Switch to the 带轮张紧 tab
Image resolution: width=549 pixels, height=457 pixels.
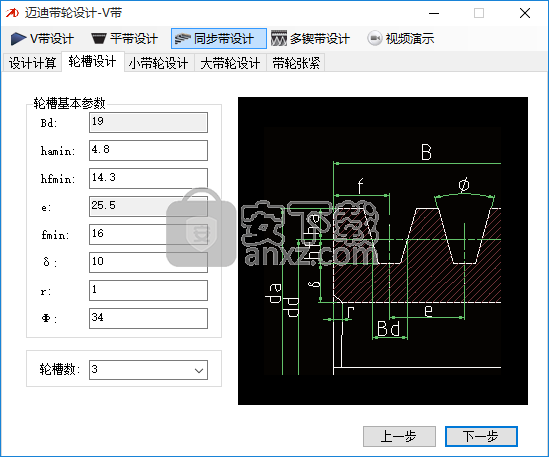tap(296, 63)
